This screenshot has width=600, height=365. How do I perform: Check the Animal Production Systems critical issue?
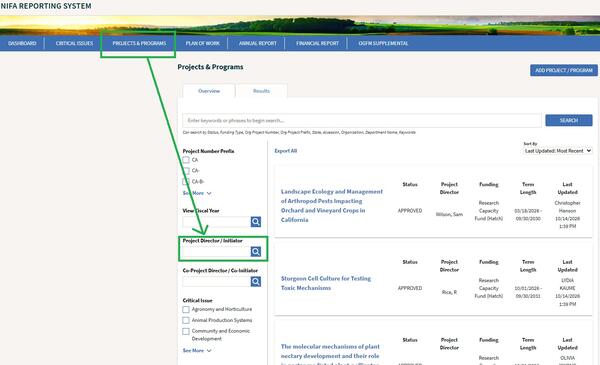(186, 320)
